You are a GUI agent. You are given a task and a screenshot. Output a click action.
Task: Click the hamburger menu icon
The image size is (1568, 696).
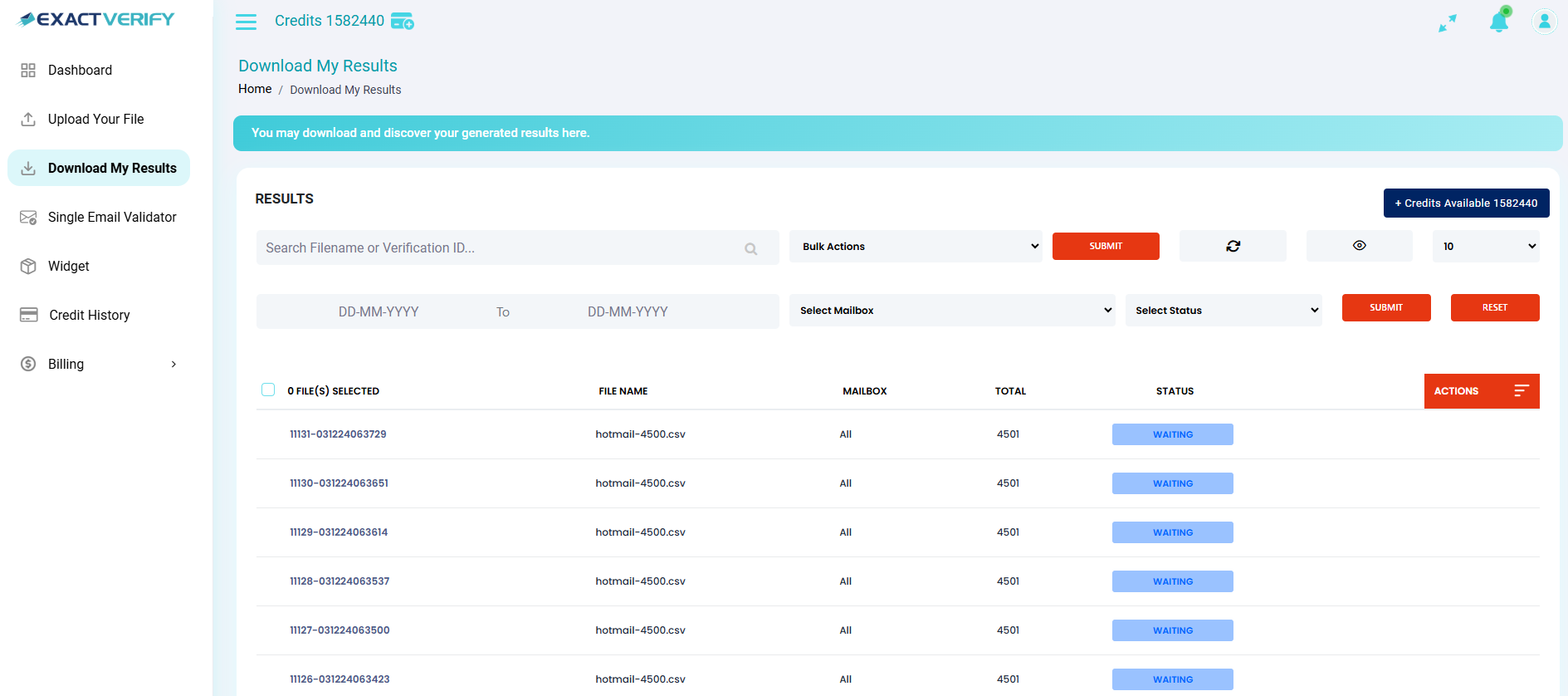(x=246, y=22)
